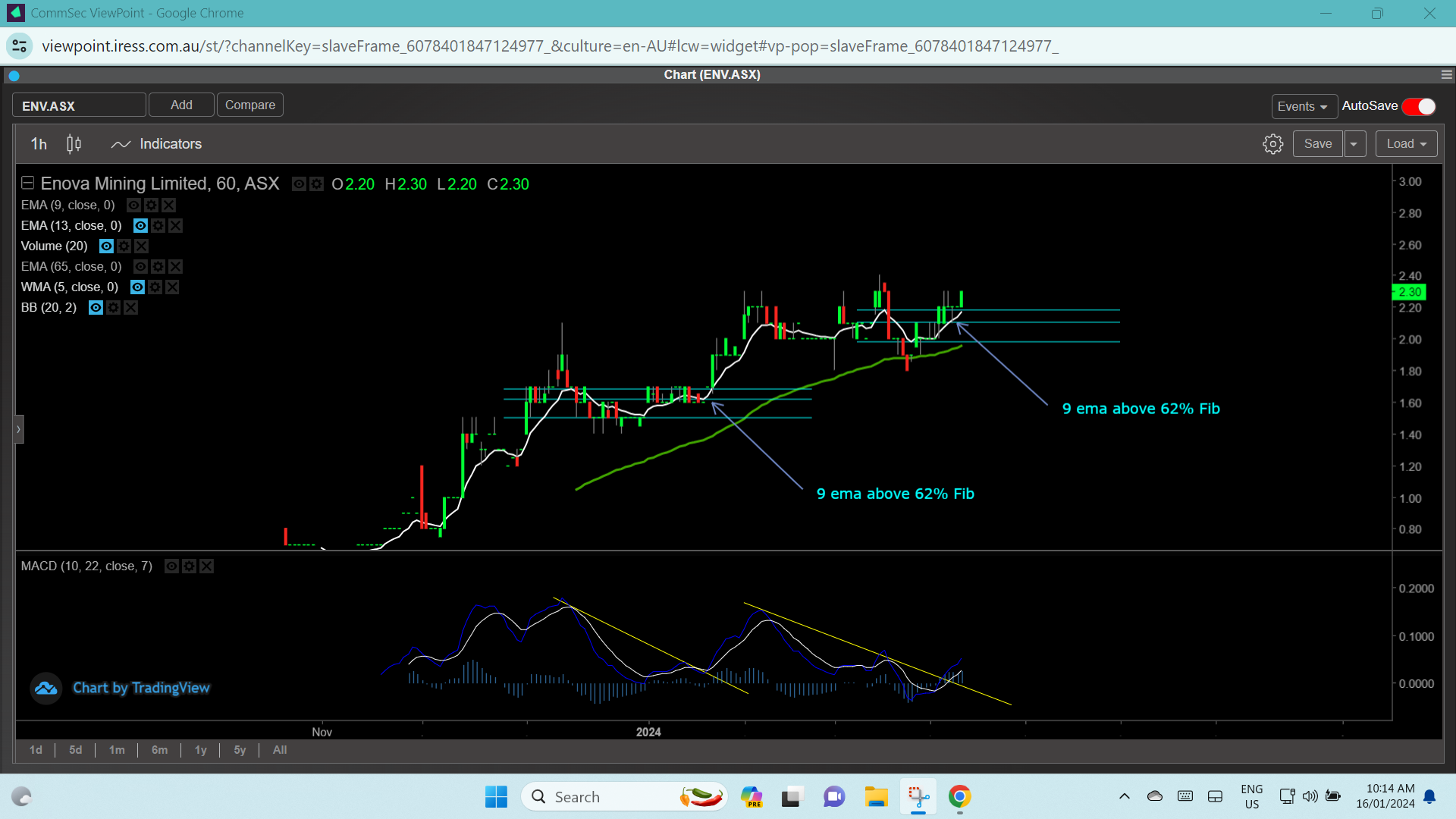Open settings for Enova Mining Limited series

coord(316,184)
